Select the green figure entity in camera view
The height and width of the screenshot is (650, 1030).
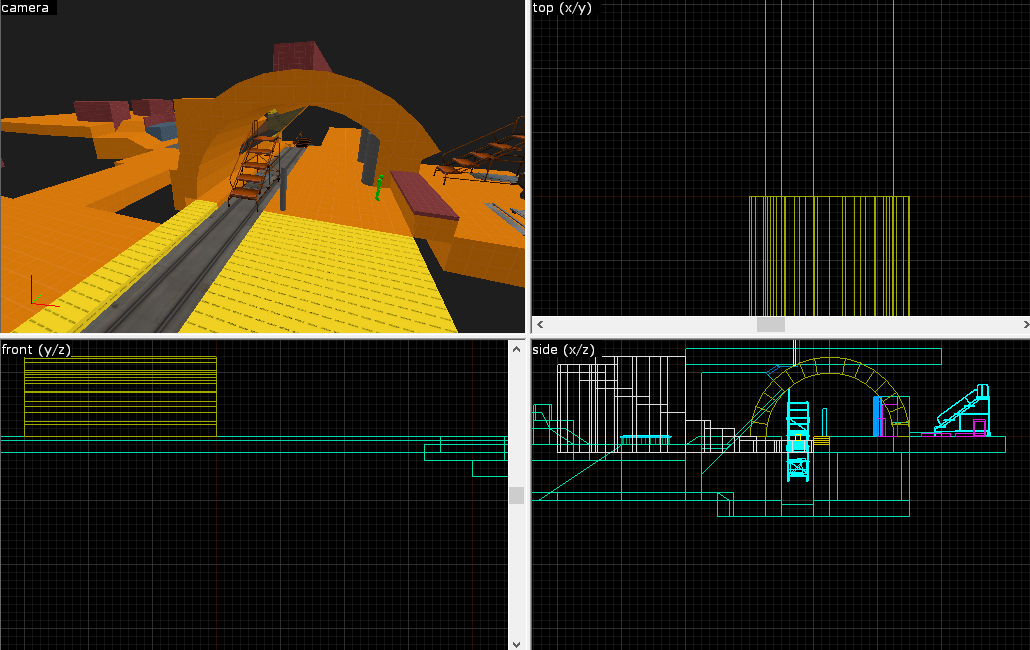click(379, 188)
